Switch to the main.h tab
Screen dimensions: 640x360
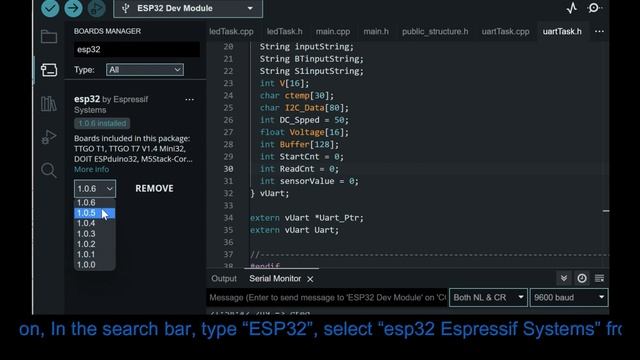[x=376, y=31]
